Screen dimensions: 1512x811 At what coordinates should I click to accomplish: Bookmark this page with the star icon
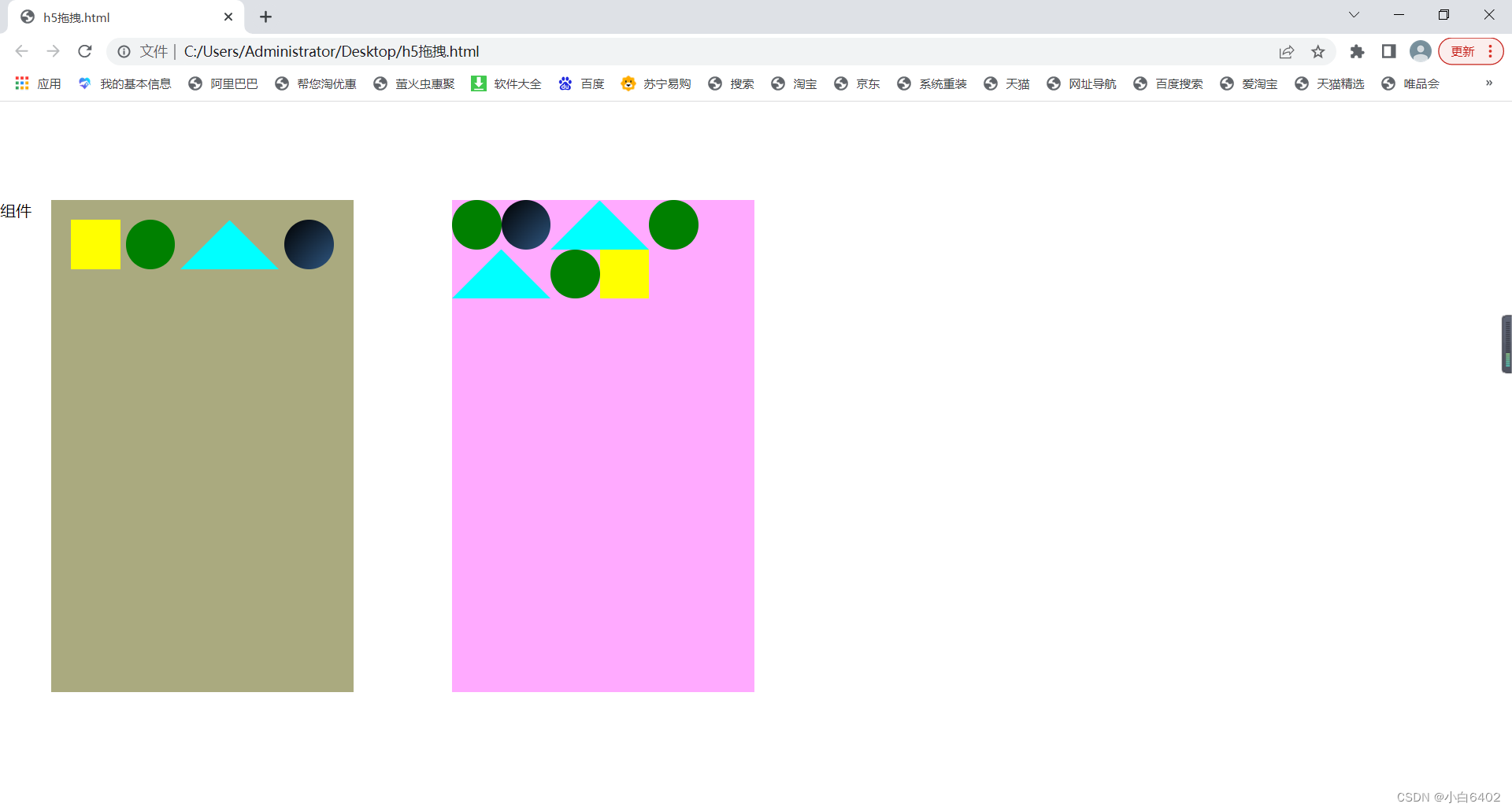1318,51
